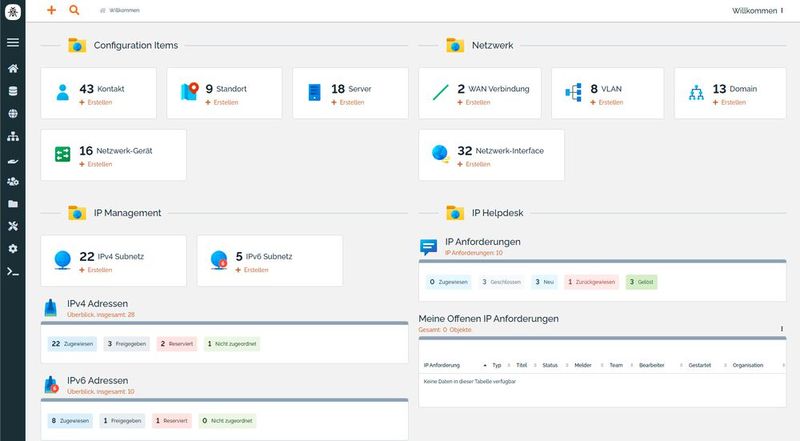Go to home icon in sidebar

[x=13, y=68]
